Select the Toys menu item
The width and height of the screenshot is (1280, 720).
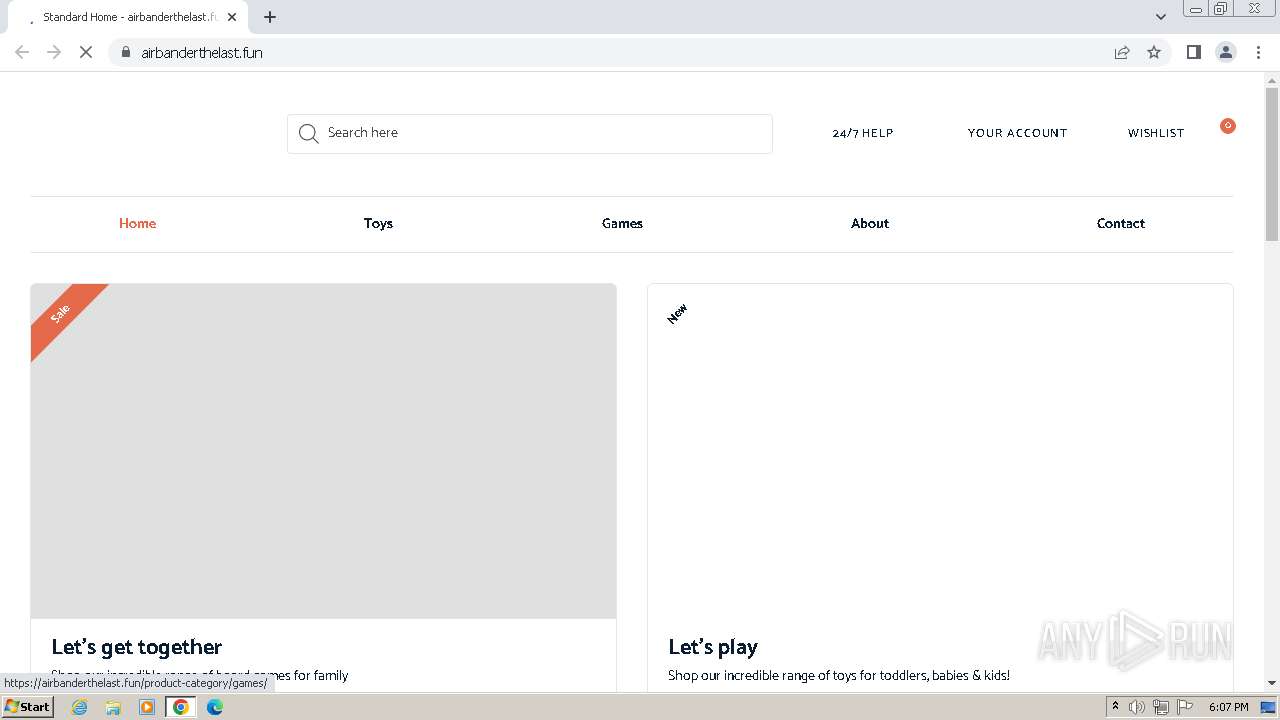tap(378, 223)
